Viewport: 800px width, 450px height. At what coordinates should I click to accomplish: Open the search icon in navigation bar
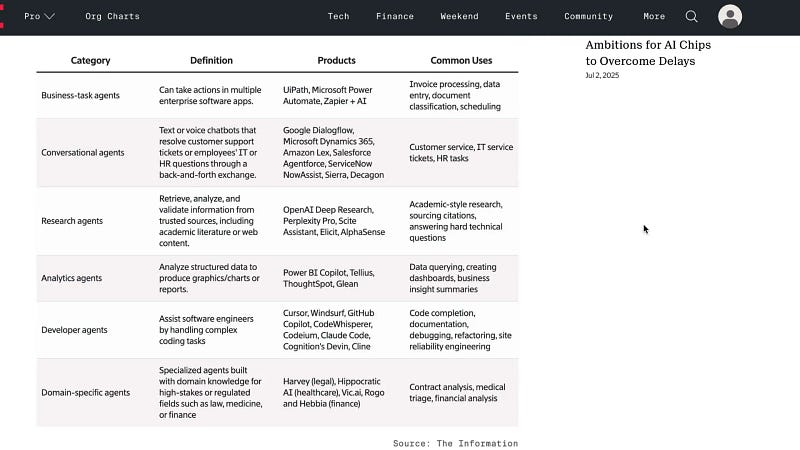[691, 16]
